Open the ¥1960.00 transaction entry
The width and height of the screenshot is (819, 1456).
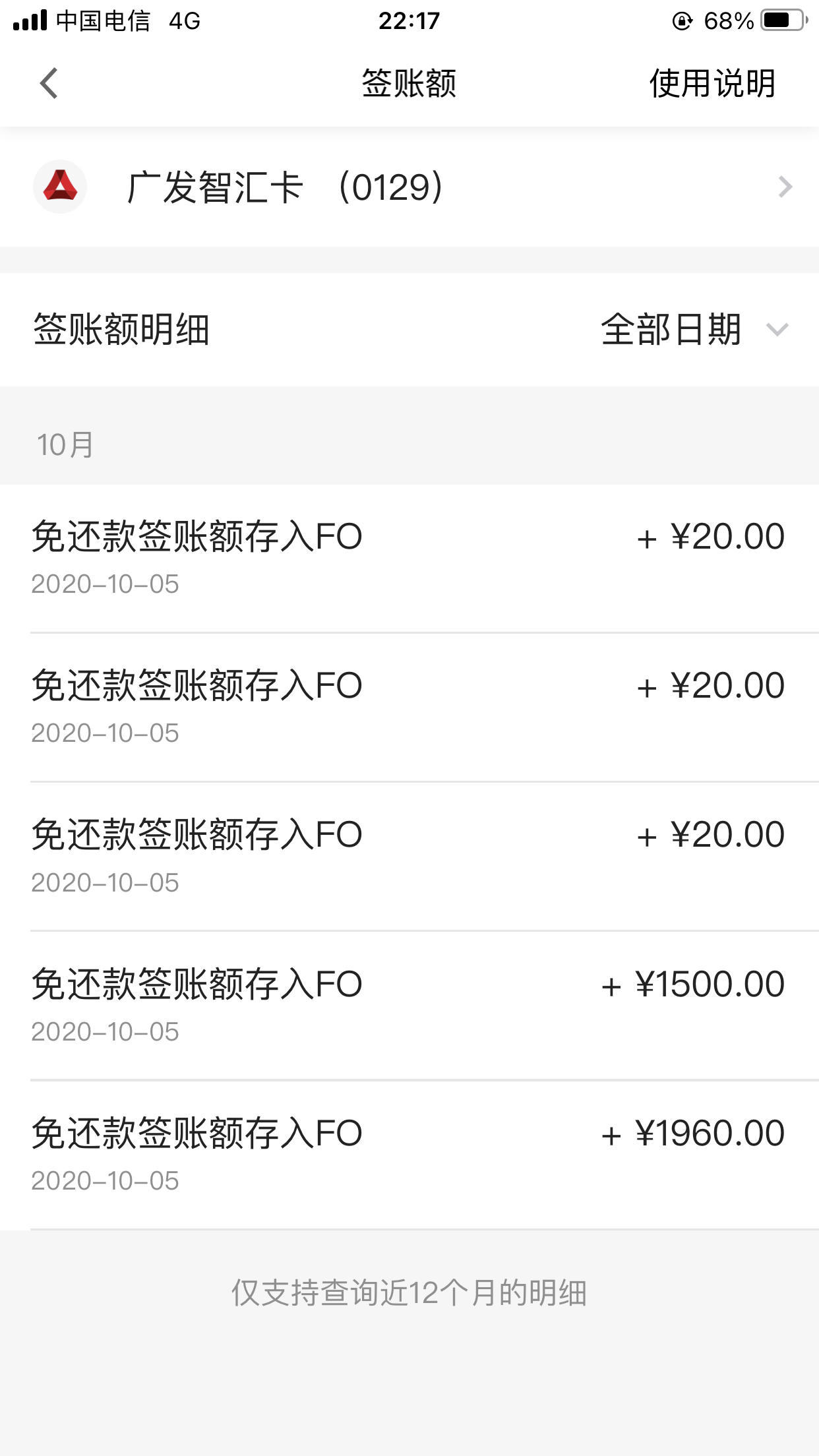click(409, 1155)
